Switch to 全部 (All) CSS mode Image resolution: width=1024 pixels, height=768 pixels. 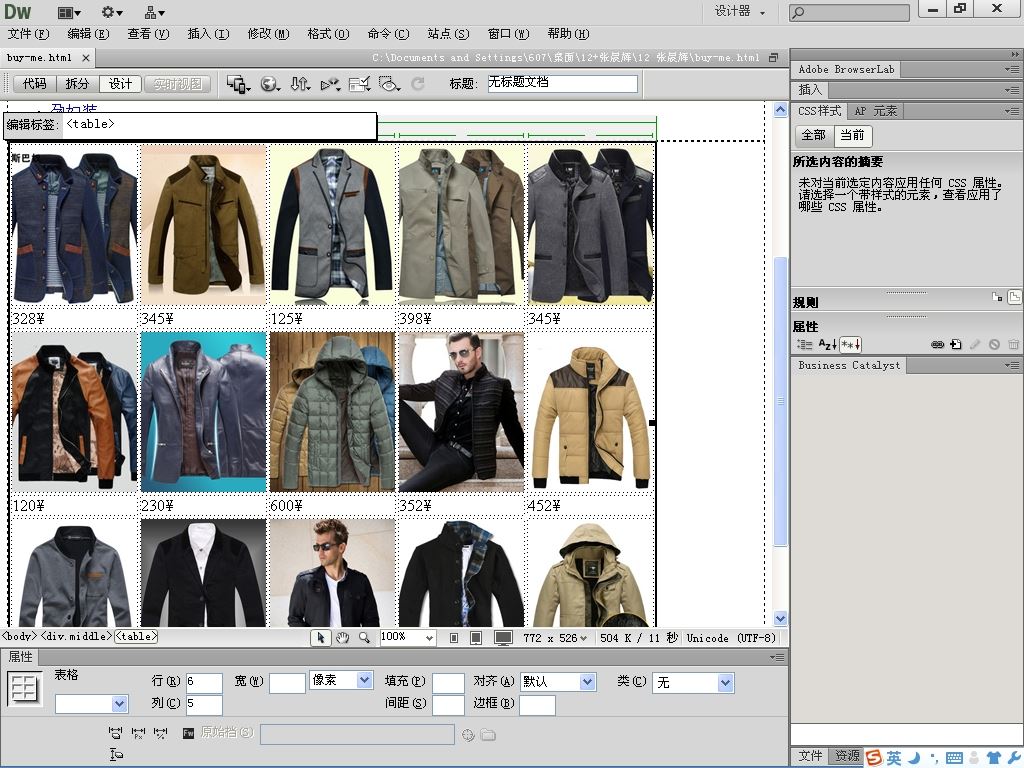813,135
